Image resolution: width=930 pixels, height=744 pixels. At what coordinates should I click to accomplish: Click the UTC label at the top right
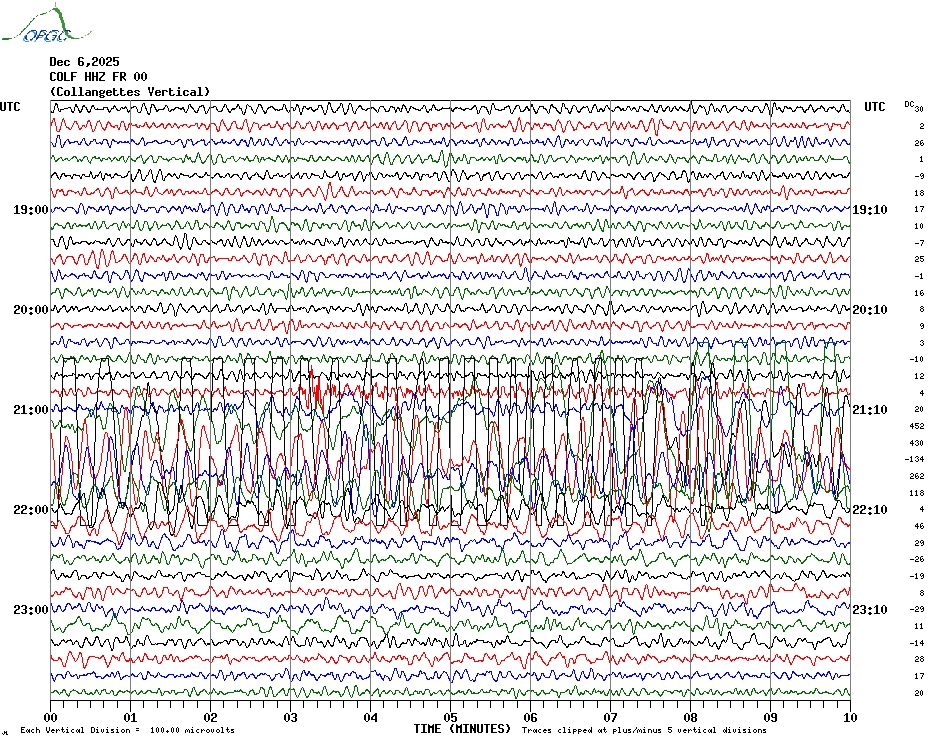(875, 107)
